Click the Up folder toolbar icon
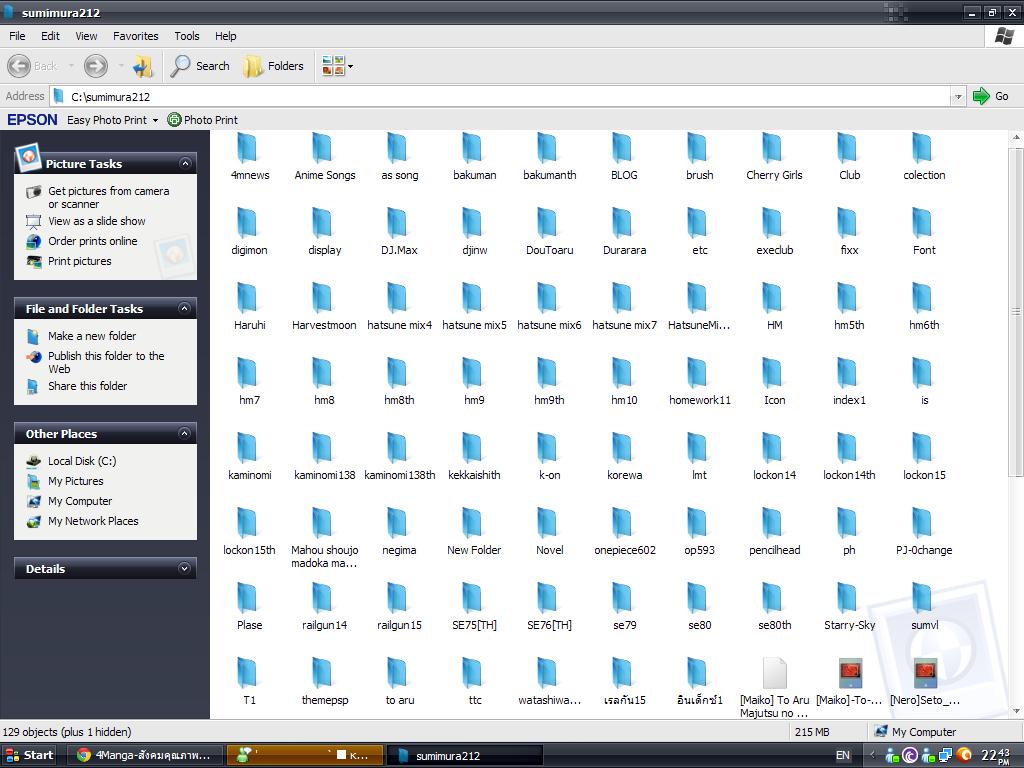This screenshot has height=768, width=1024. [x=142, y=66]
